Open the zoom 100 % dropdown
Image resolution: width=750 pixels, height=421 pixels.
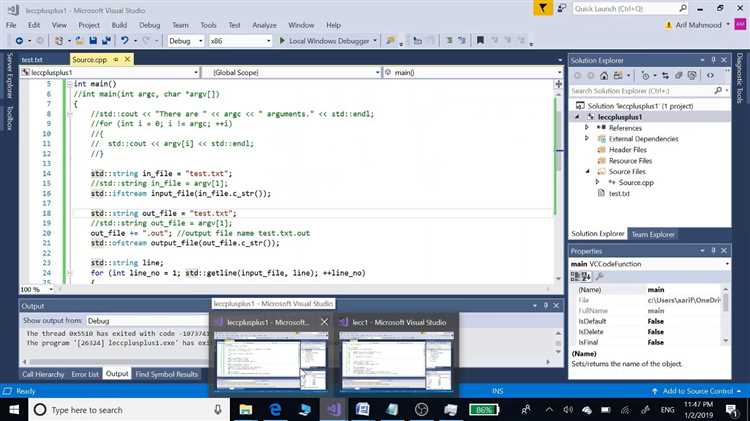click(51, 289)
